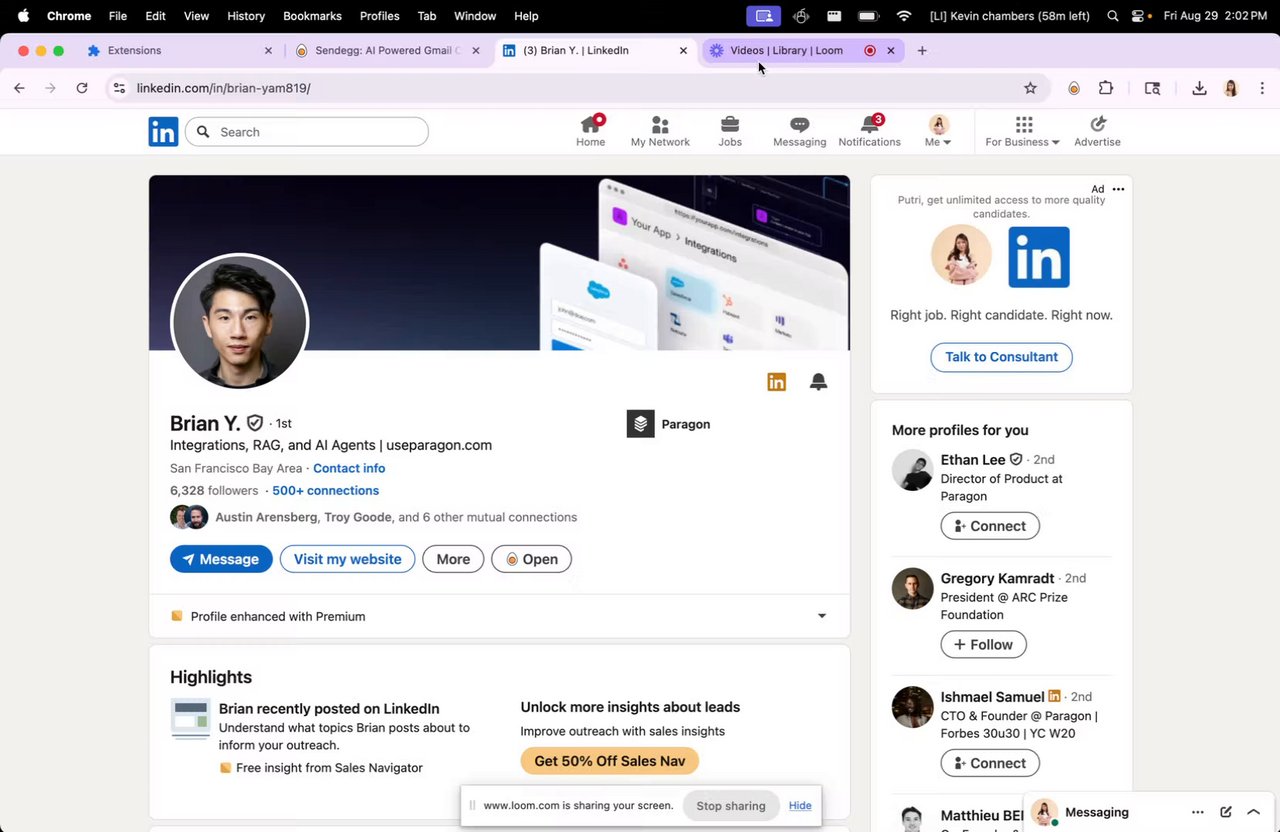Screen dimensions: 1280x832
Task: Compose new message icon in Messaging bar
Action: click(1226, 812)
